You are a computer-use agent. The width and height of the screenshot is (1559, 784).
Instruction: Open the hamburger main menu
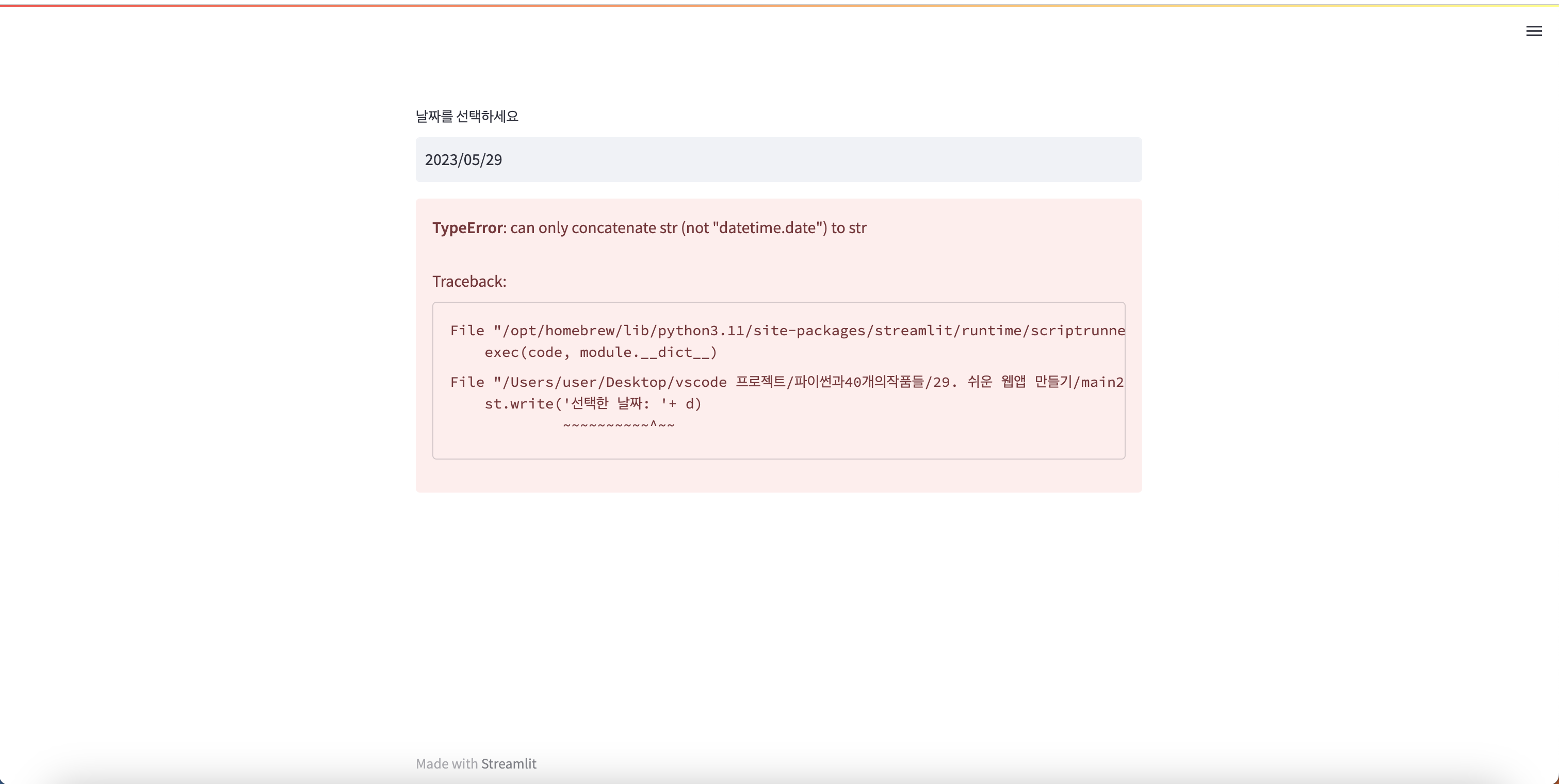point(1534,31)
